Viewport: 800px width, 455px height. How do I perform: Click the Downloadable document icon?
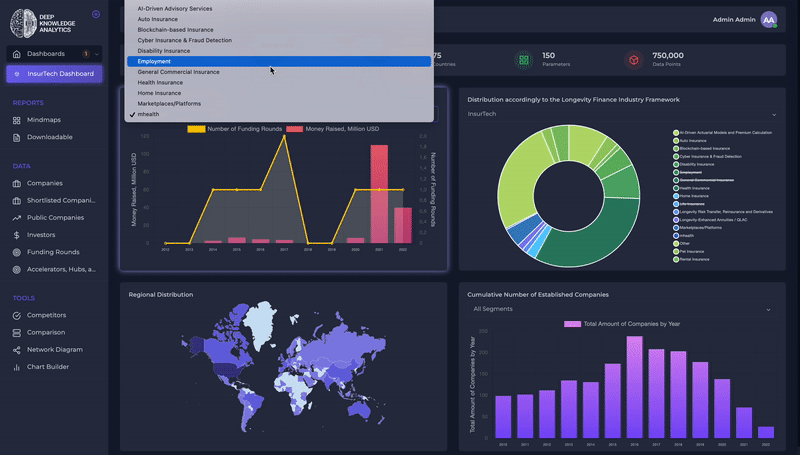point(16,138)
